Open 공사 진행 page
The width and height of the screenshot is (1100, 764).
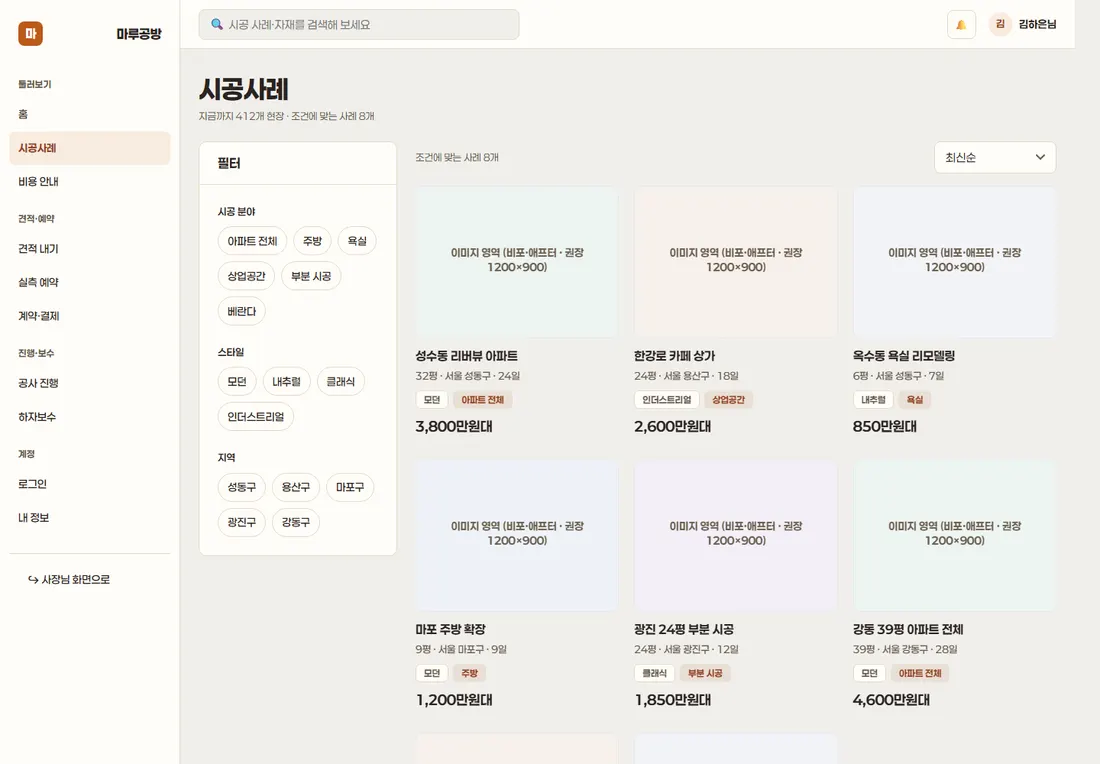point(90,384)
